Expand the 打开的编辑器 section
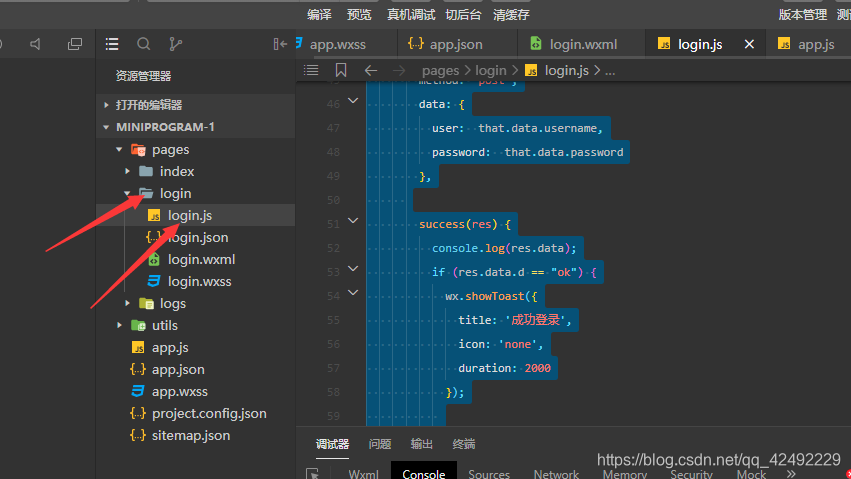The image size is (851, 479). (x=195, y=105)
